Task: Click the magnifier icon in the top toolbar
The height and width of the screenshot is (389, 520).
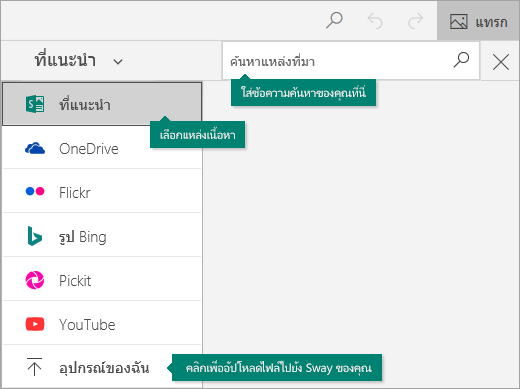Action: click(x=334, y=20)
